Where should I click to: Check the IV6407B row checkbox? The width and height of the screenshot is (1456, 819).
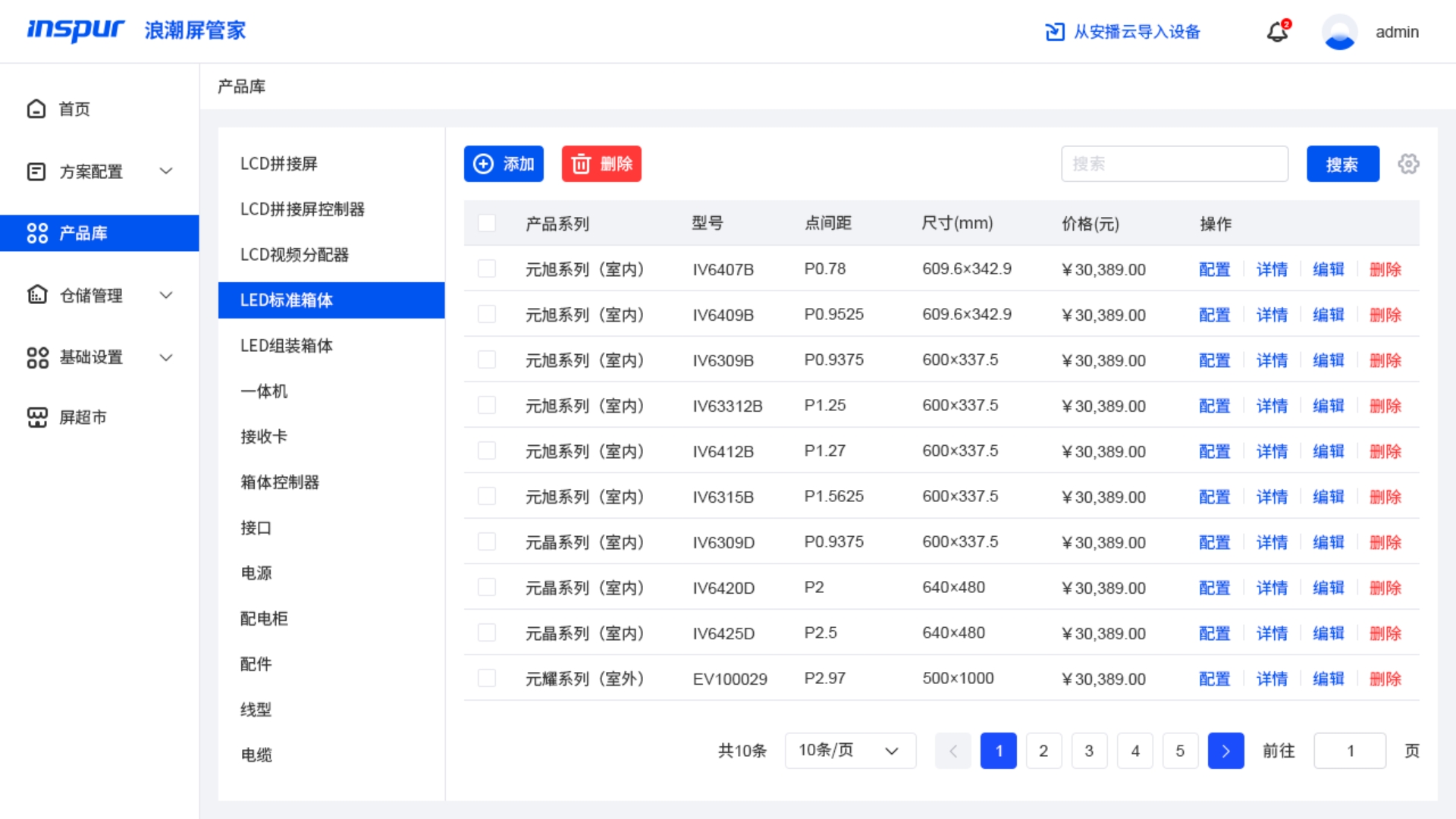[487, 268]
